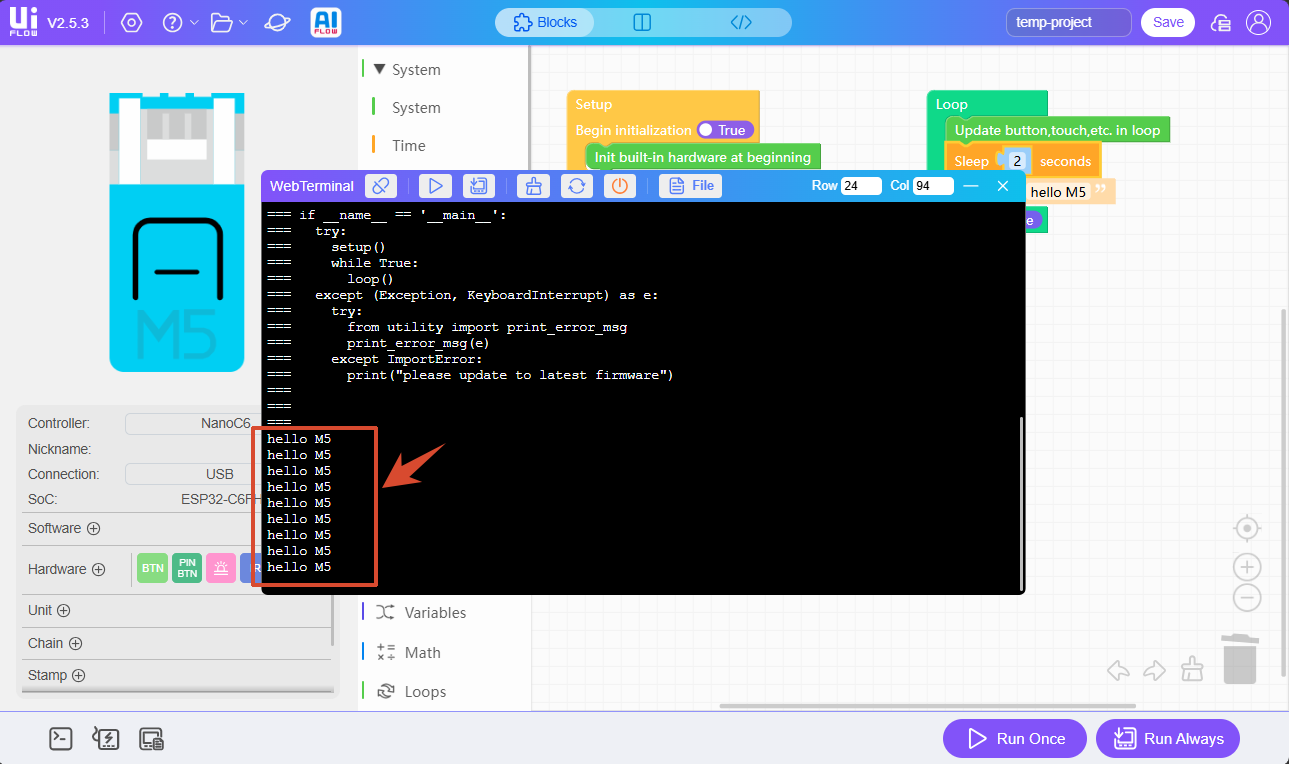Click the trash can on canvas

coord(1240,659)
